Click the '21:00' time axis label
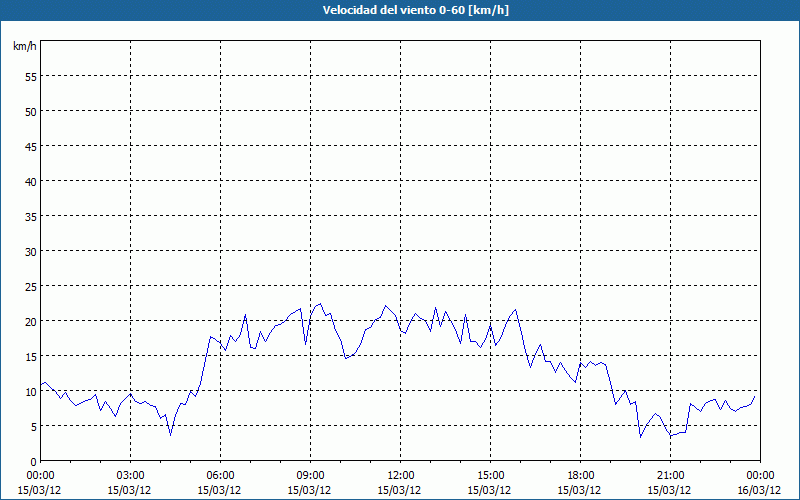Screen dimensions: 800x500 [670, 476]
